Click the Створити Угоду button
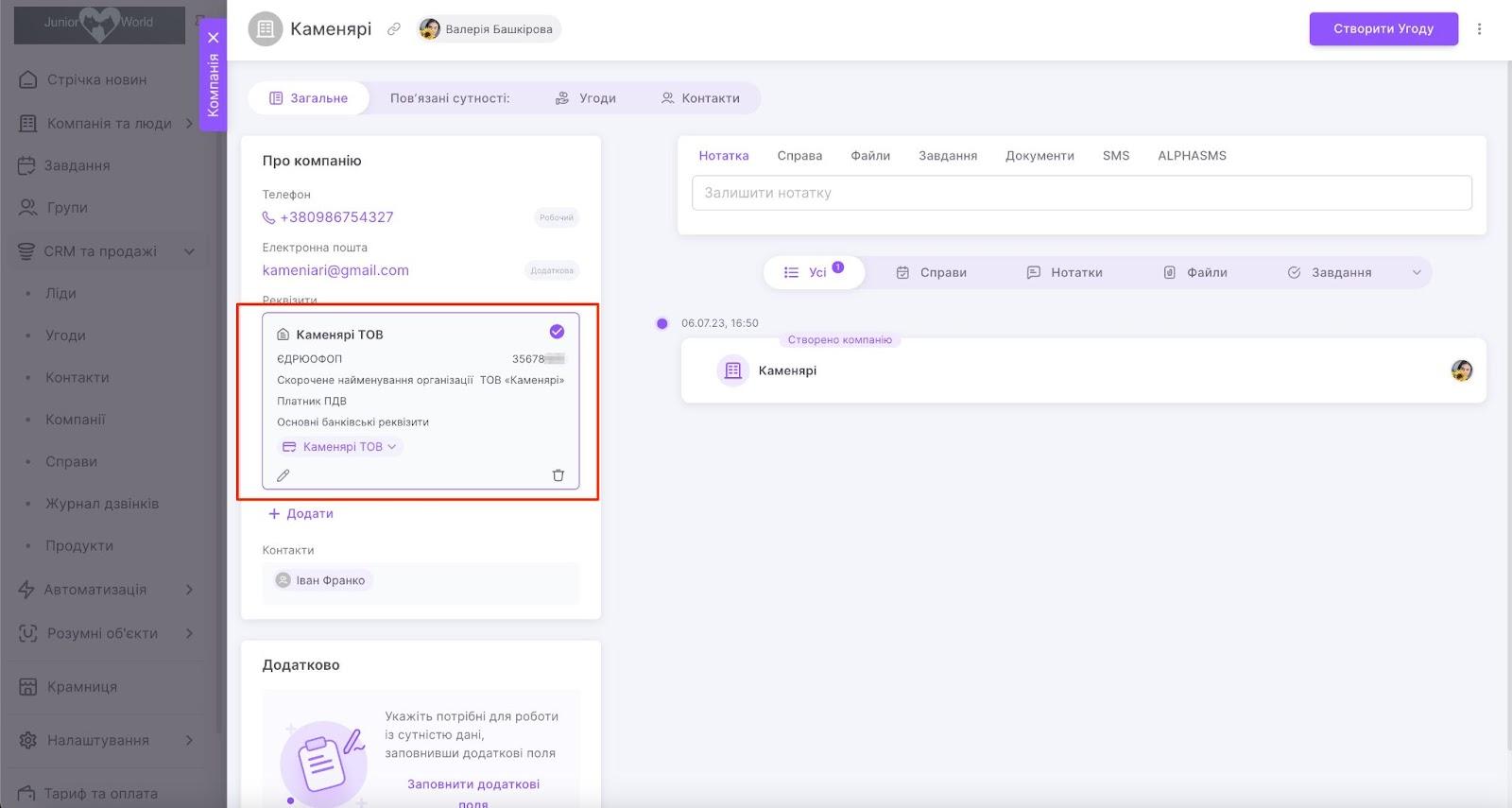This screenshot has height=808, width=1512. click(1383, 29)
